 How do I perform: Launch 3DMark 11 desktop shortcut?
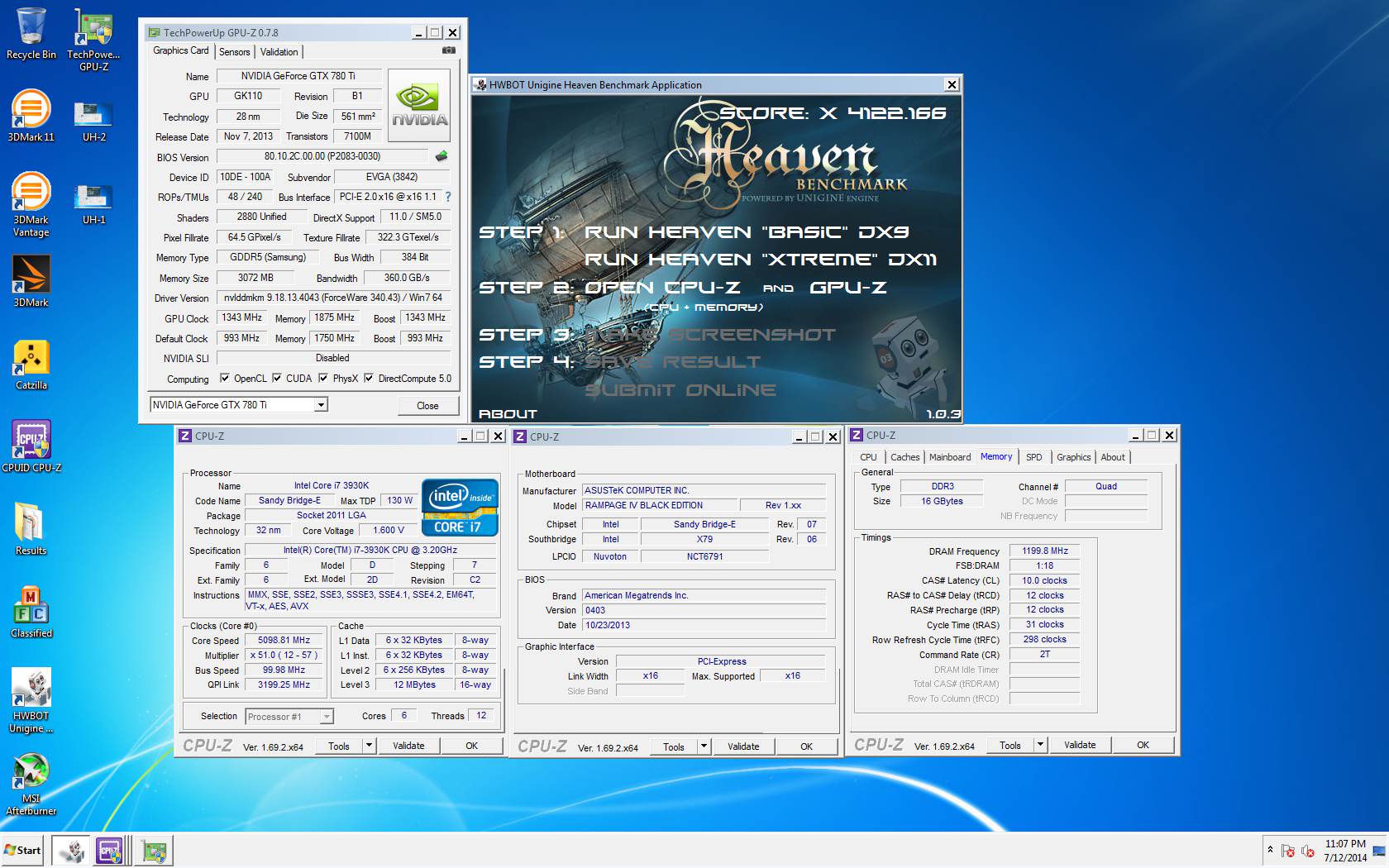[31, 116]
